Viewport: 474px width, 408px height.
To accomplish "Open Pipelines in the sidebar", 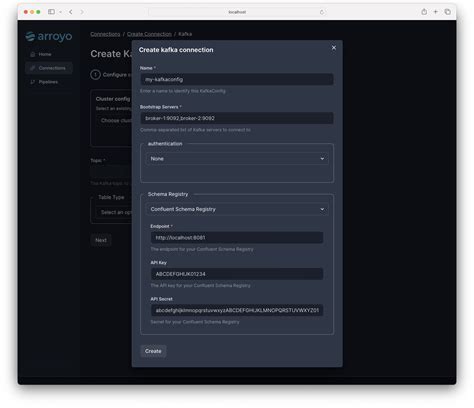I will tap(49, 82).
